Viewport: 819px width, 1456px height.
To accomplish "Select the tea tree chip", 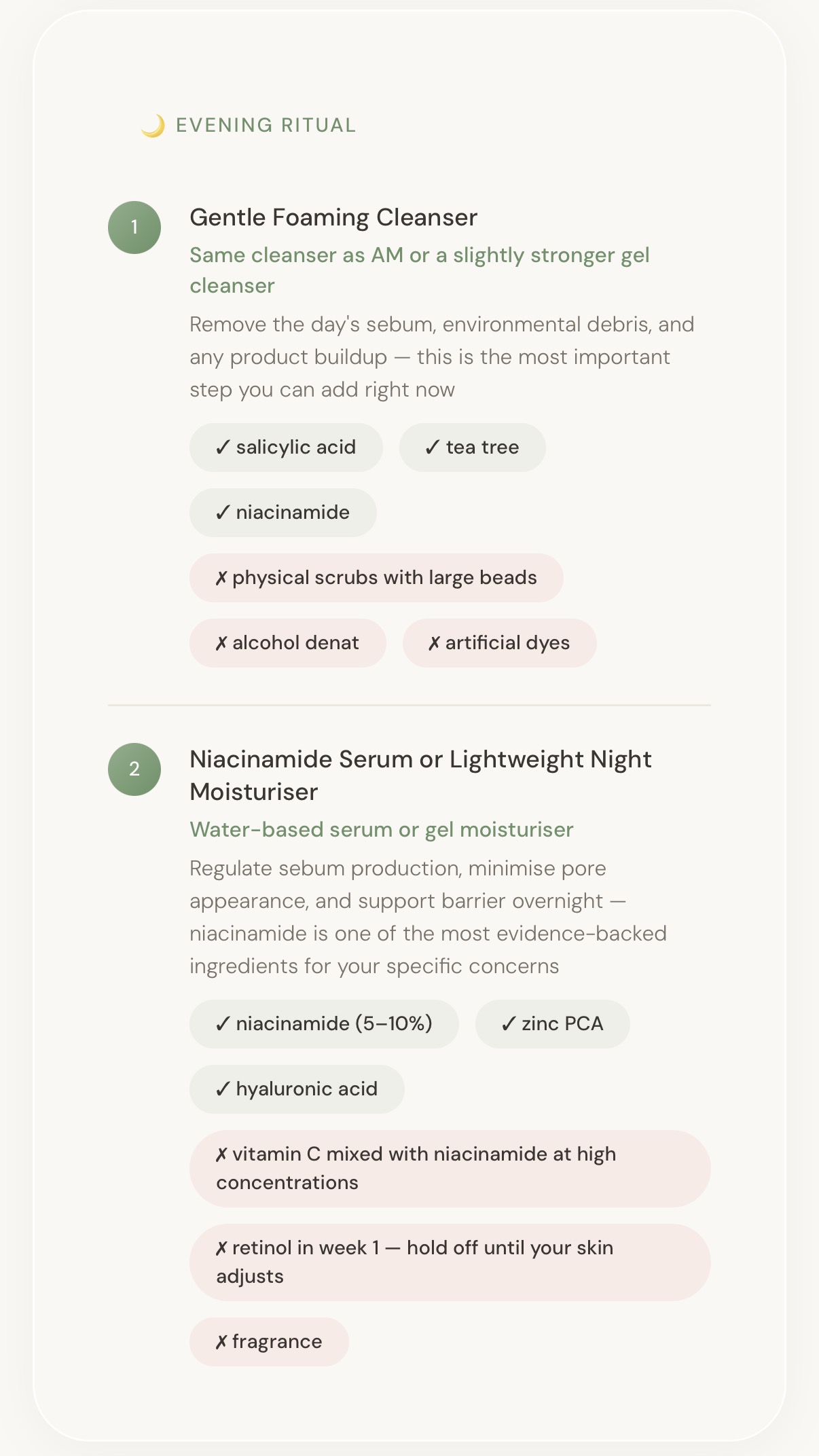I will 472,448.
